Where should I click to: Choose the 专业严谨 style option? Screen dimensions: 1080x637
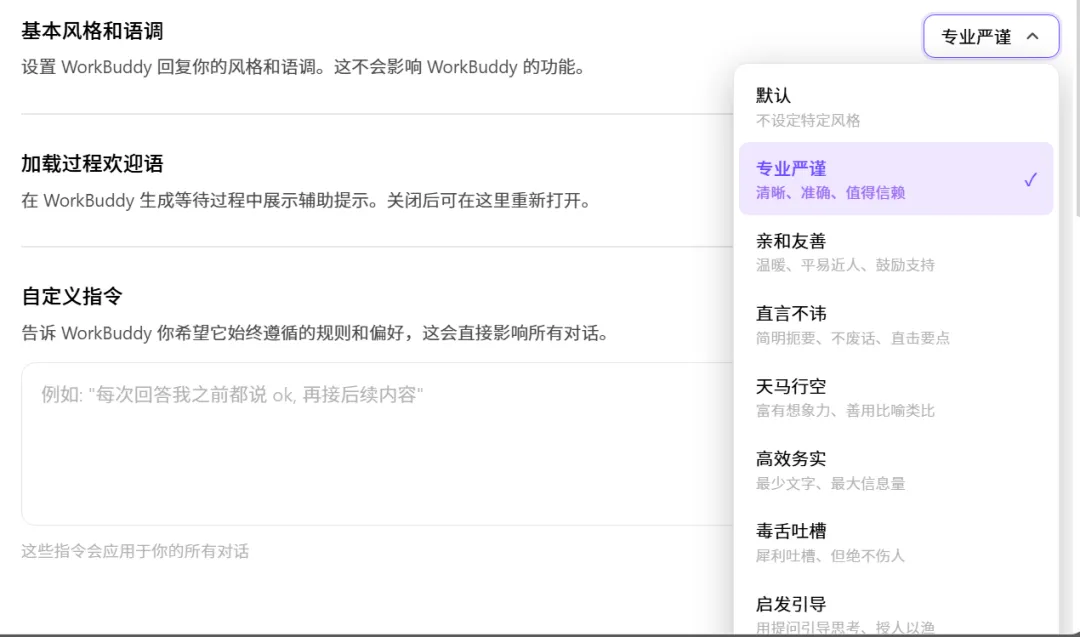(895, 179)
